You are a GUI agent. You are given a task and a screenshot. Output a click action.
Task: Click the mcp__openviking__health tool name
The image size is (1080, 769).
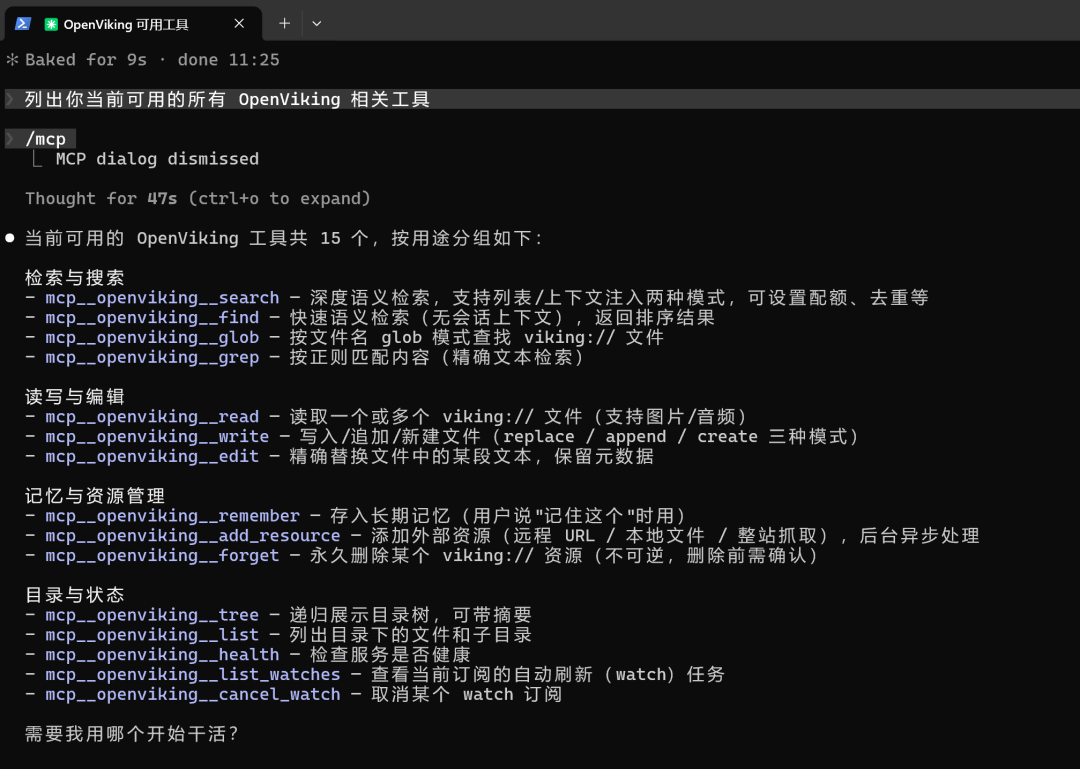(163, 655)
